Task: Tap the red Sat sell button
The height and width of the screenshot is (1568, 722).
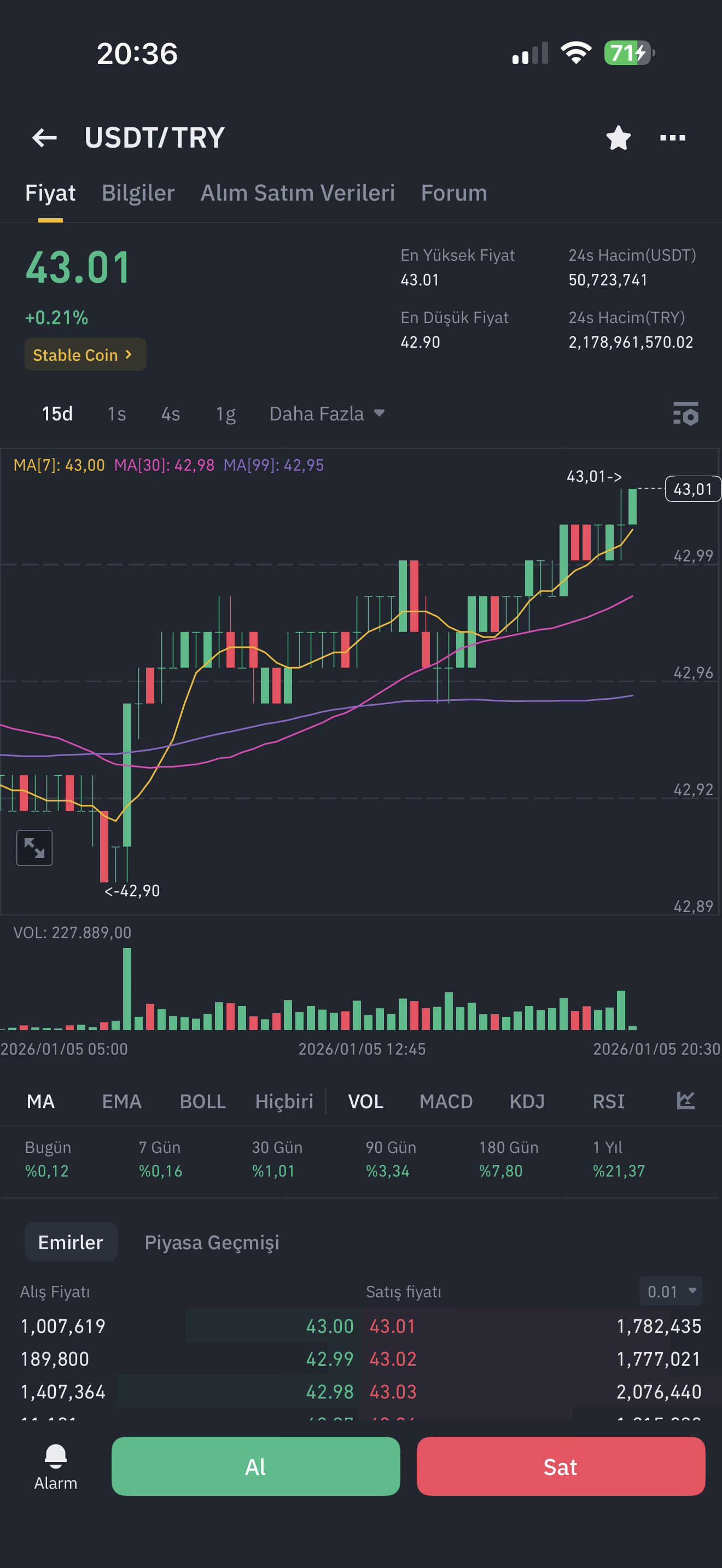Action: (x=561, y=1466)
